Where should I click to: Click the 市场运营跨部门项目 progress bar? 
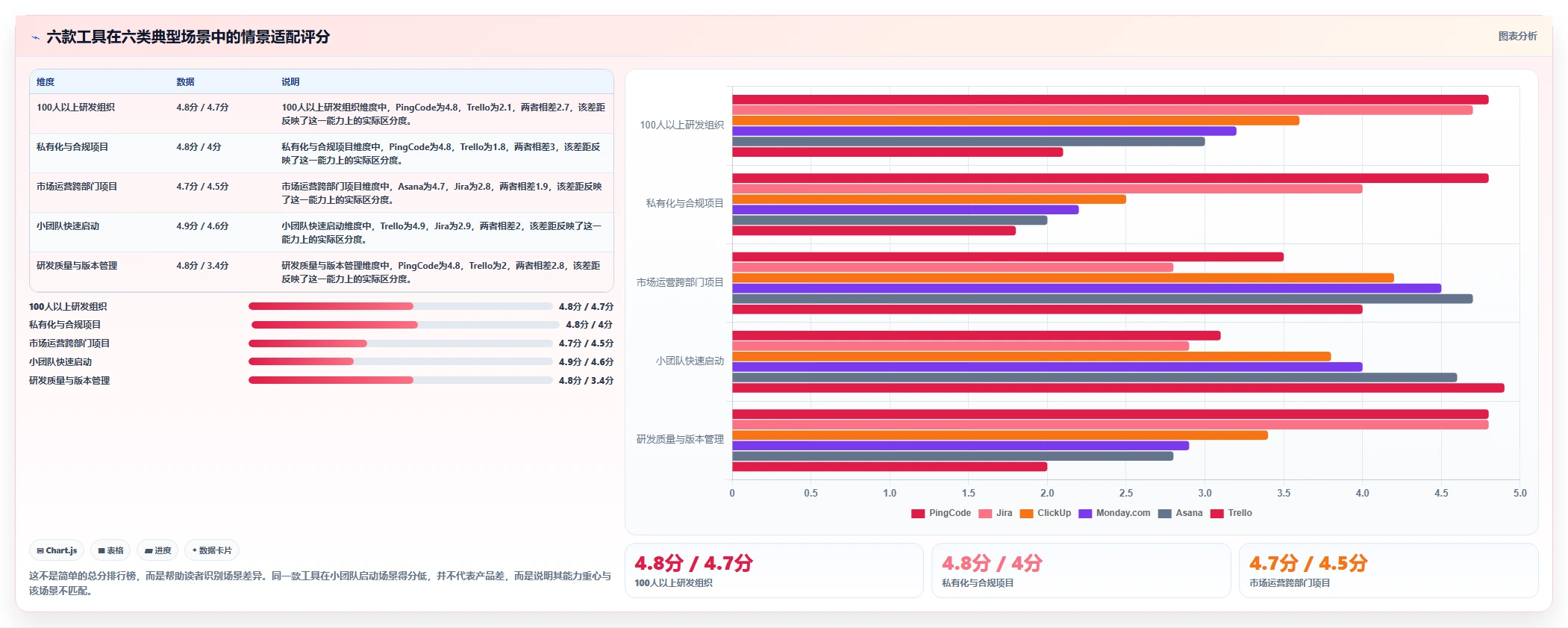pos(401,343)
